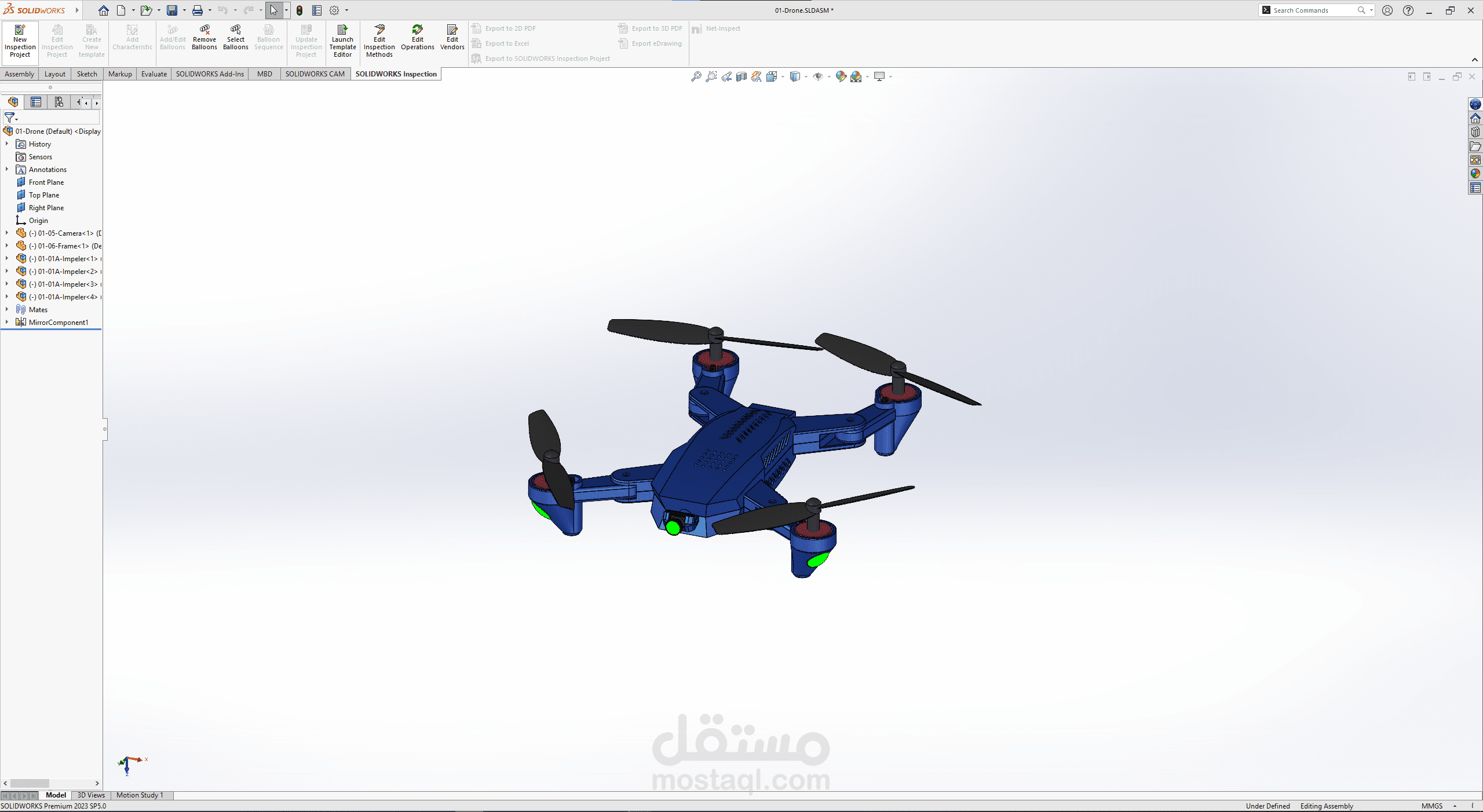Open File Properties from the quick toolbar
Image resolution: width=1483 pixels, height=812 pixels.
(x=317, y=10)
